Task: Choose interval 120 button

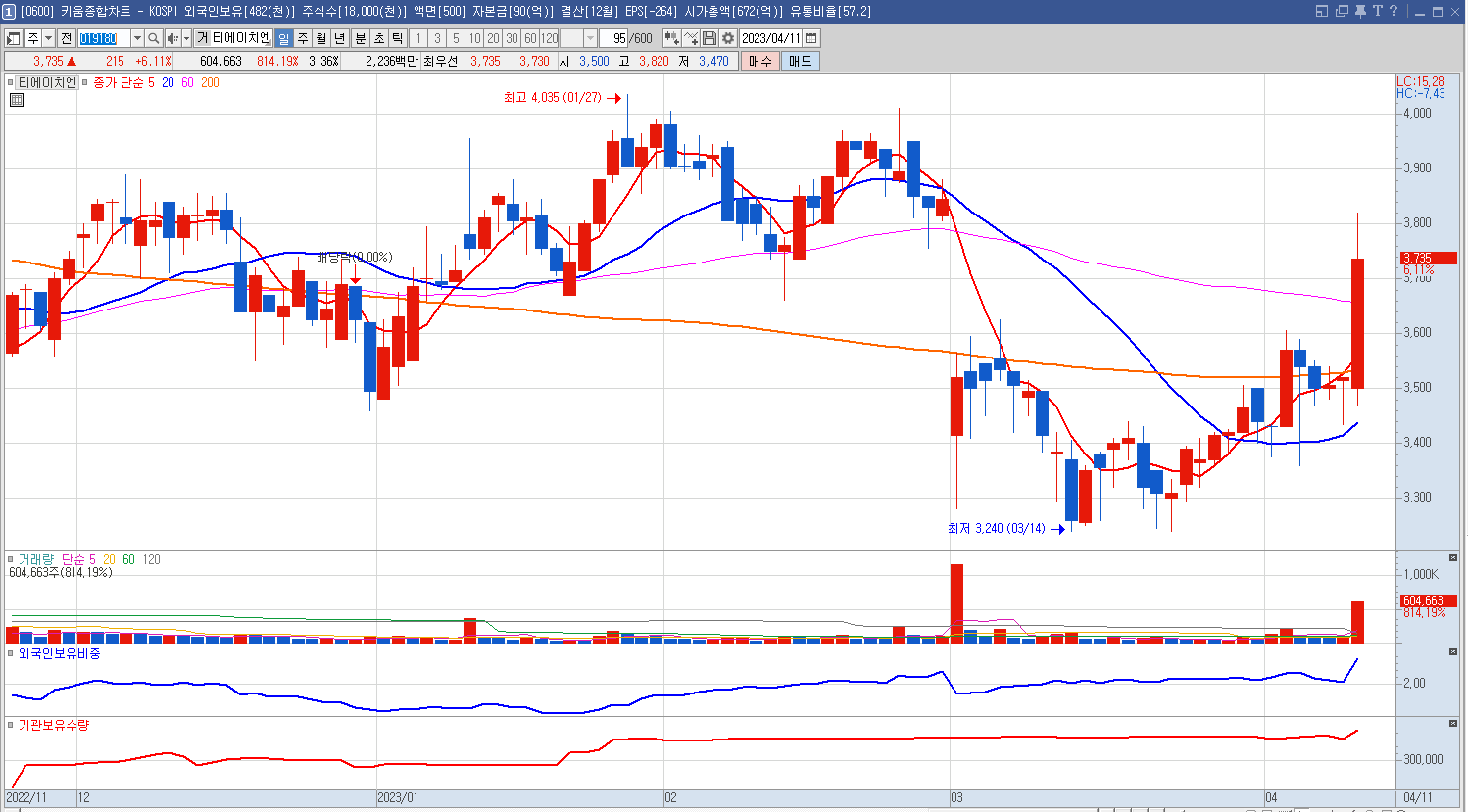Action: (x=549, y=38)
